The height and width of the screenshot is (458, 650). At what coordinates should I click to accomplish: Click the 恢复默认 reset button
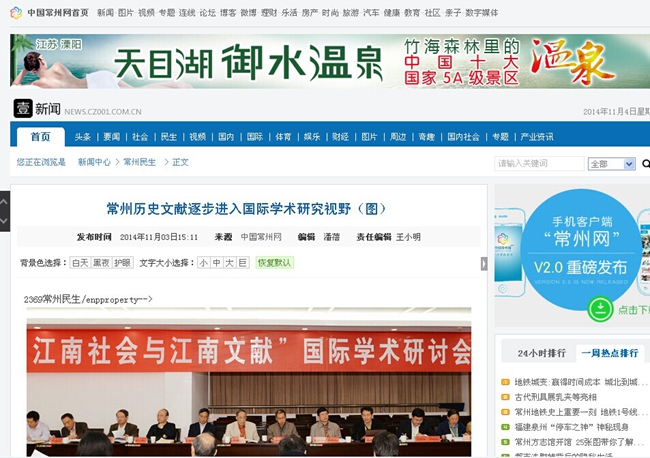274,263
